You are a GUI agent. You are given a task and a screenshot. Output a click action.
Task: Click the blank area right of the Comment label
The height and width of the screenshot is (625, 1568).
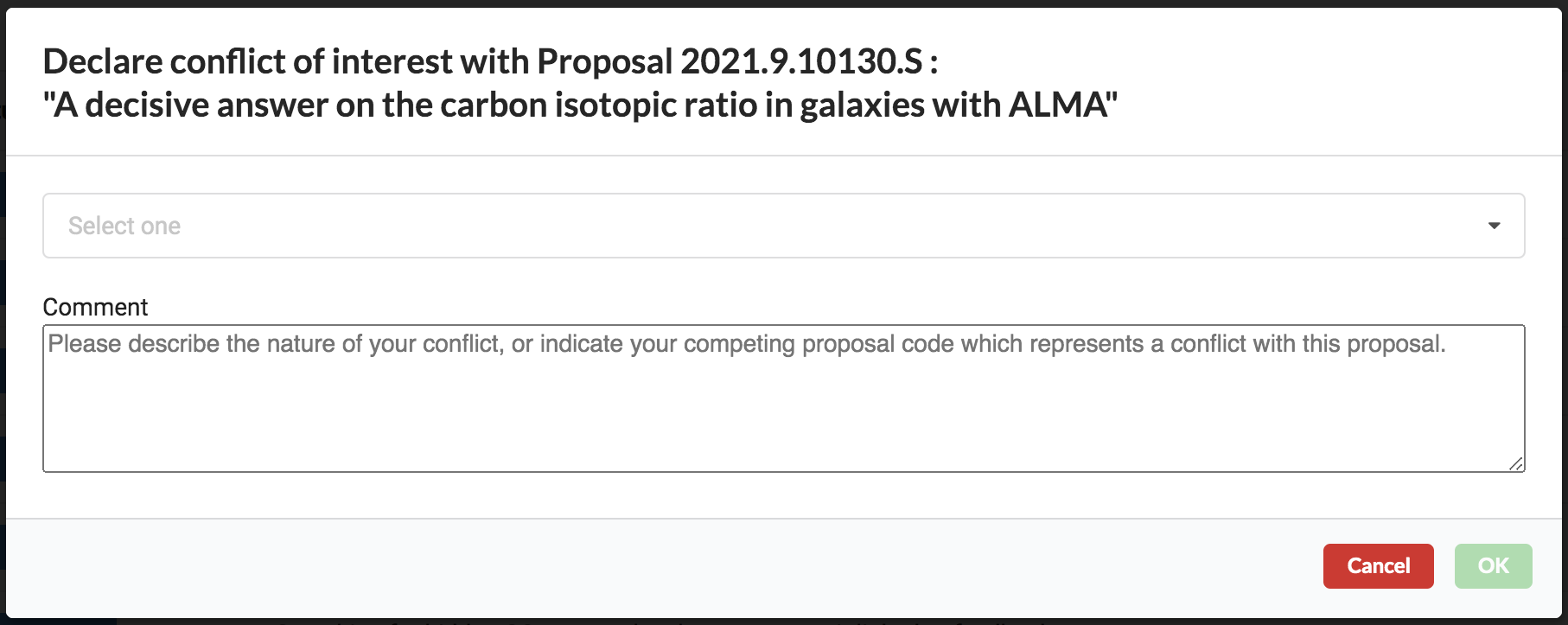[778, 307]
